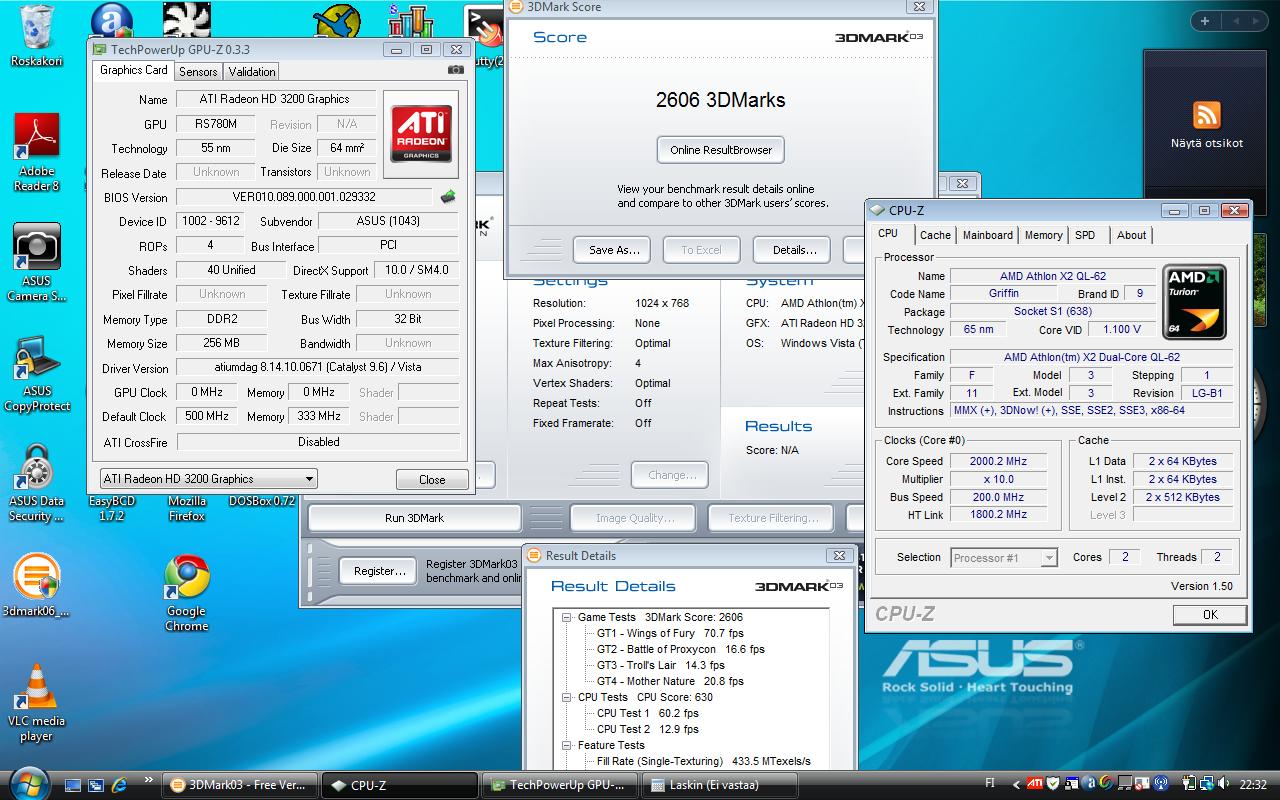The height and width of the screenshot is (800, 1280).
Task: Click the ATI Radeon logo in GPU-Z
Action: click(x=421, y=136)
